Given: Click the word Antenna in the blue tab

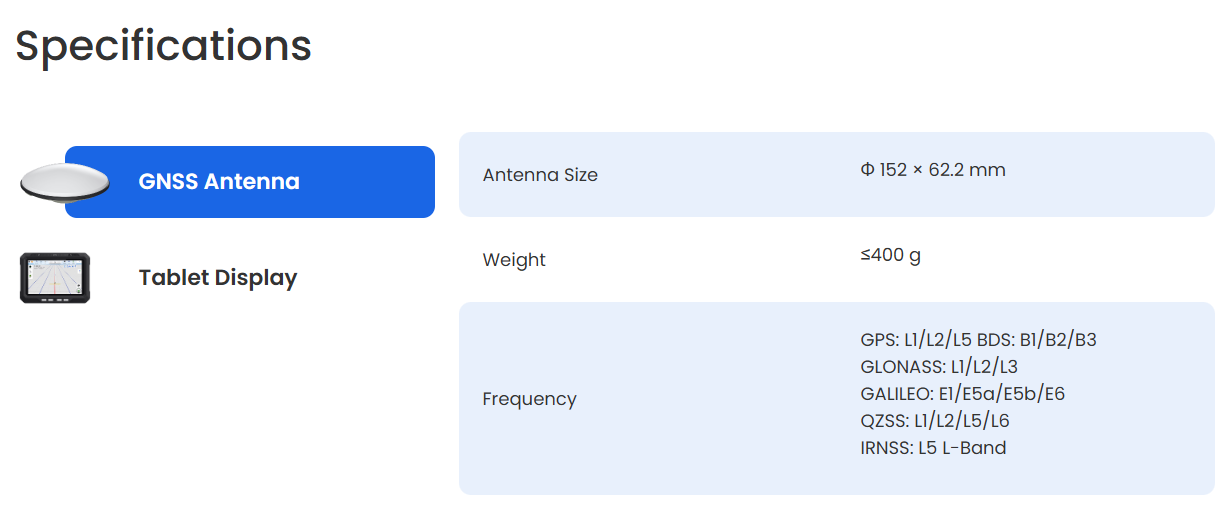Looking at the screenshot, I should [251, 182].
